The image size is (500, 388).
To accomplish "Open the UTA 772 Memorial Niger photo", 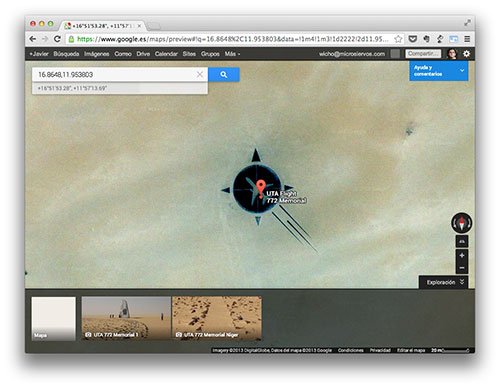I will (x=217, y=318).
